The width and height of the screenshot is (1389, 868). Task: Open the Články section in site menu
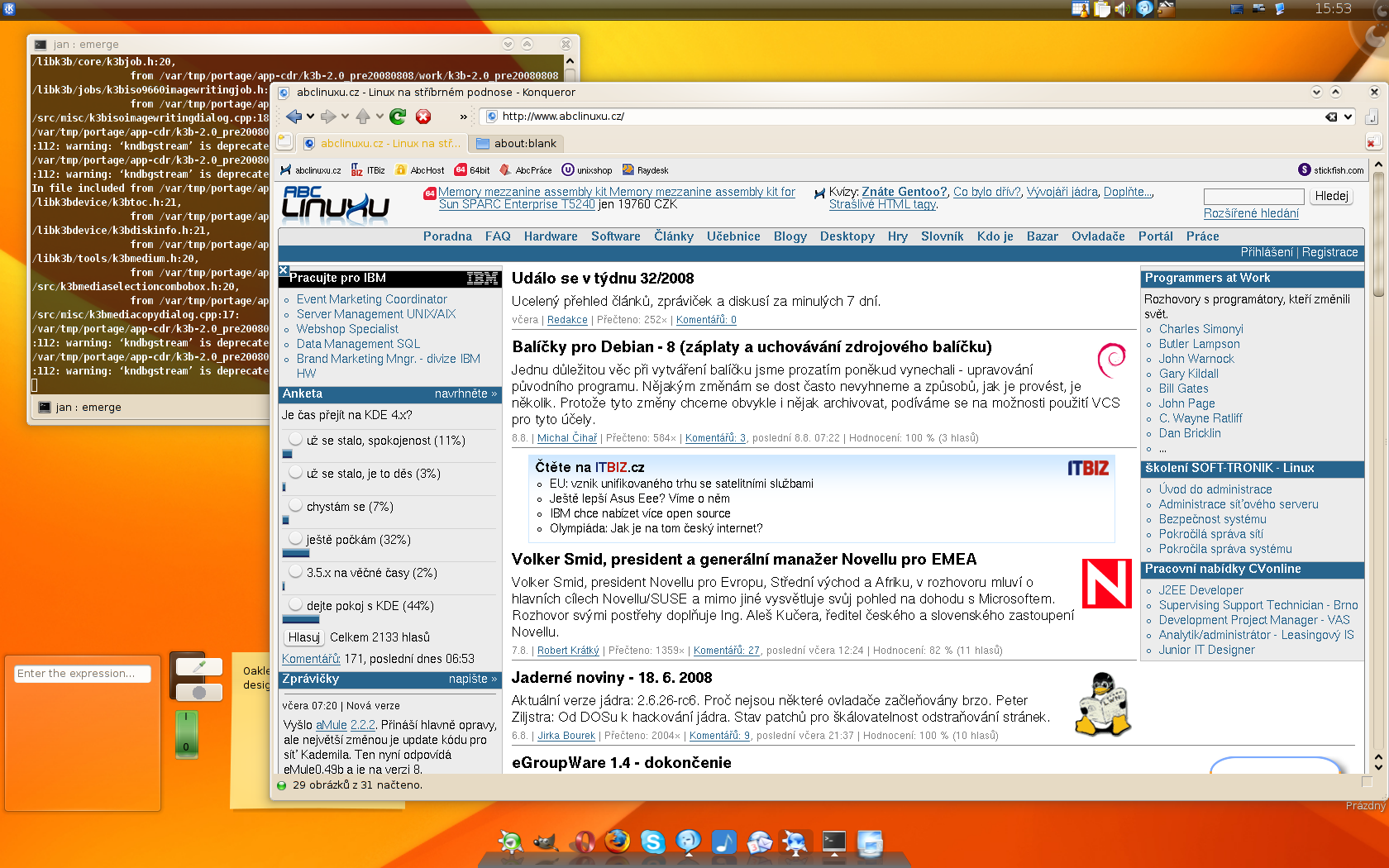(674, 236)
